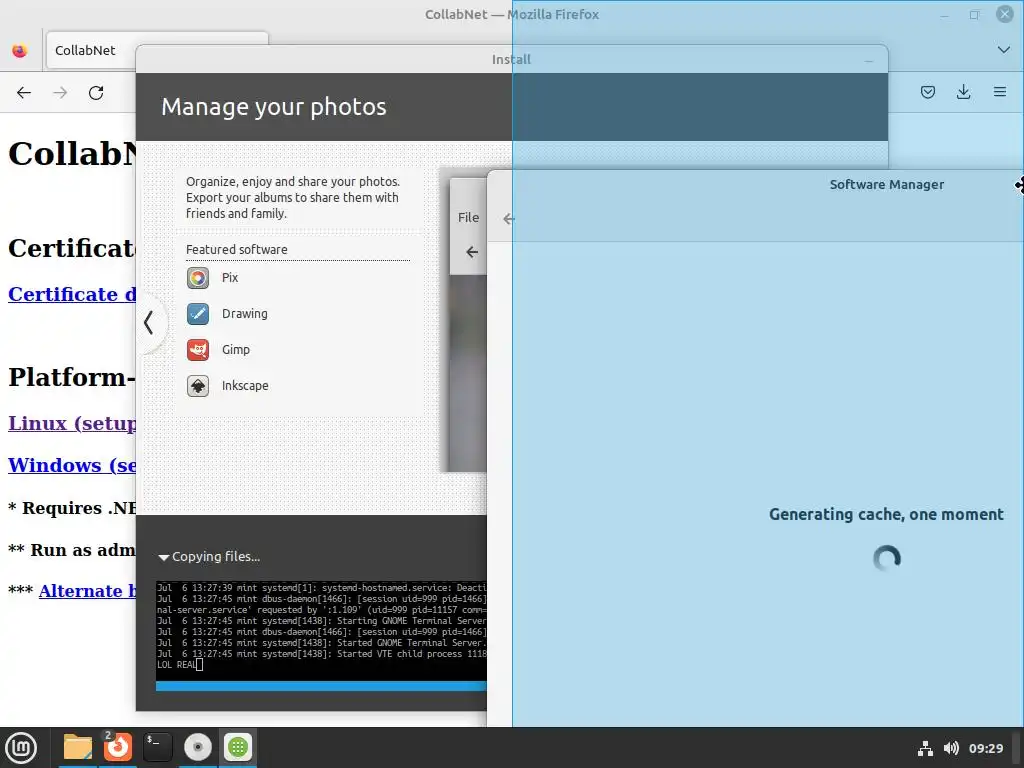Click the 'Inkscape' label in Featured software
1024x768 pixels.
click(x=245, y=385)
